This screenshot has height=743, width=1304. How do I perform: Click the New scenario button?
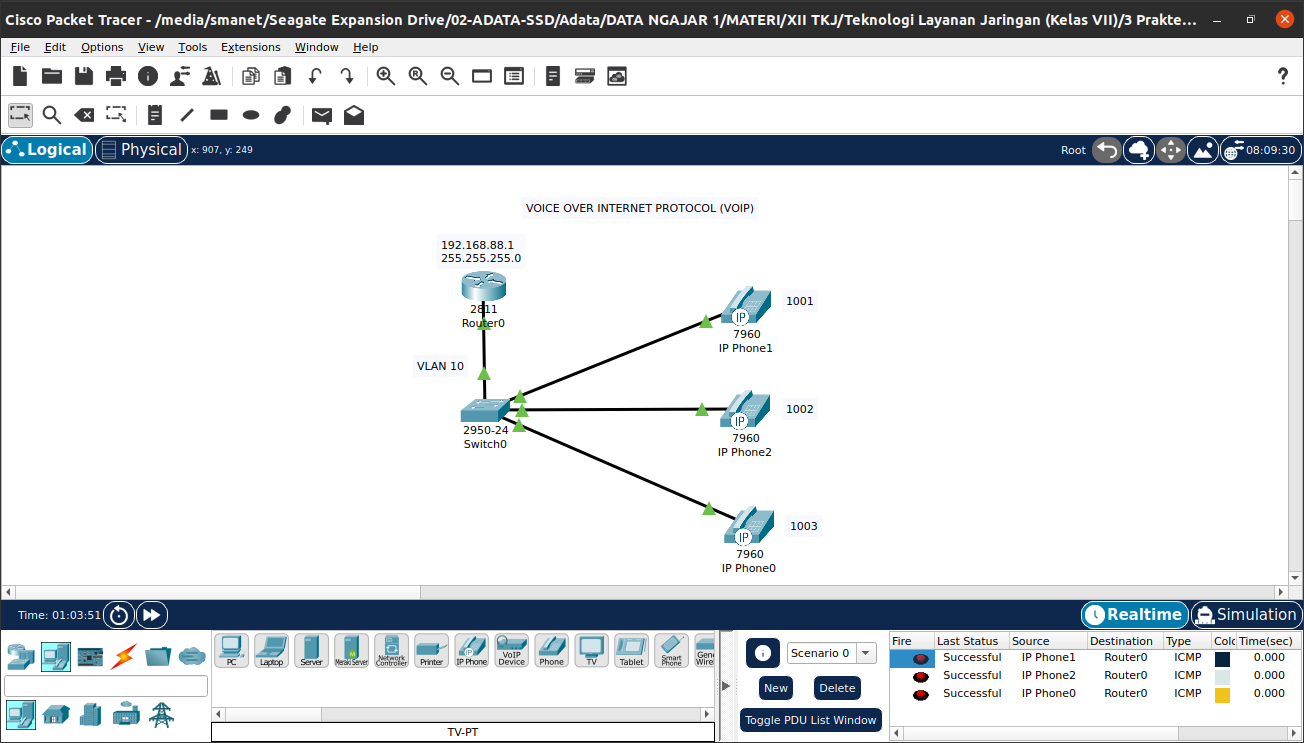coord(776,688)
